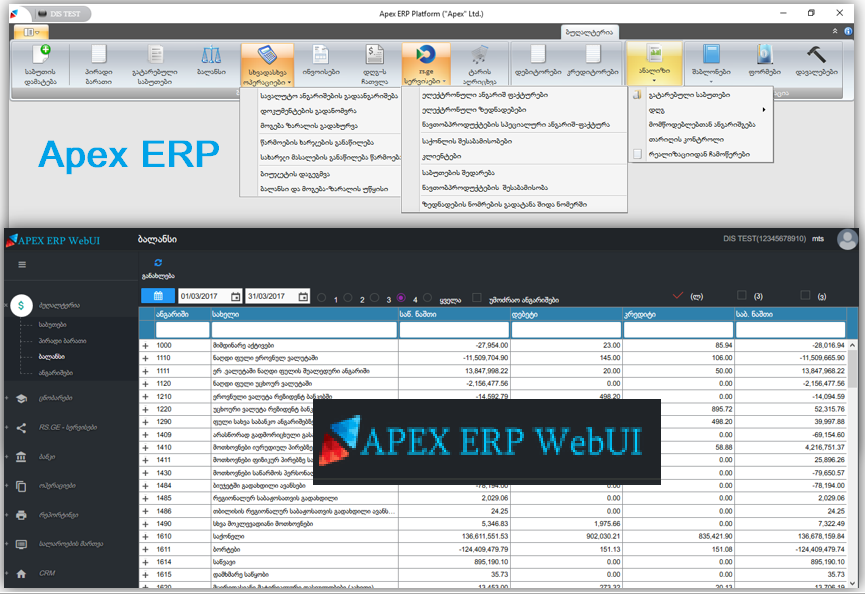Click the სახელი column filter field
The width and height of the screenshot is (865, 597).
[x=304, y=330]
